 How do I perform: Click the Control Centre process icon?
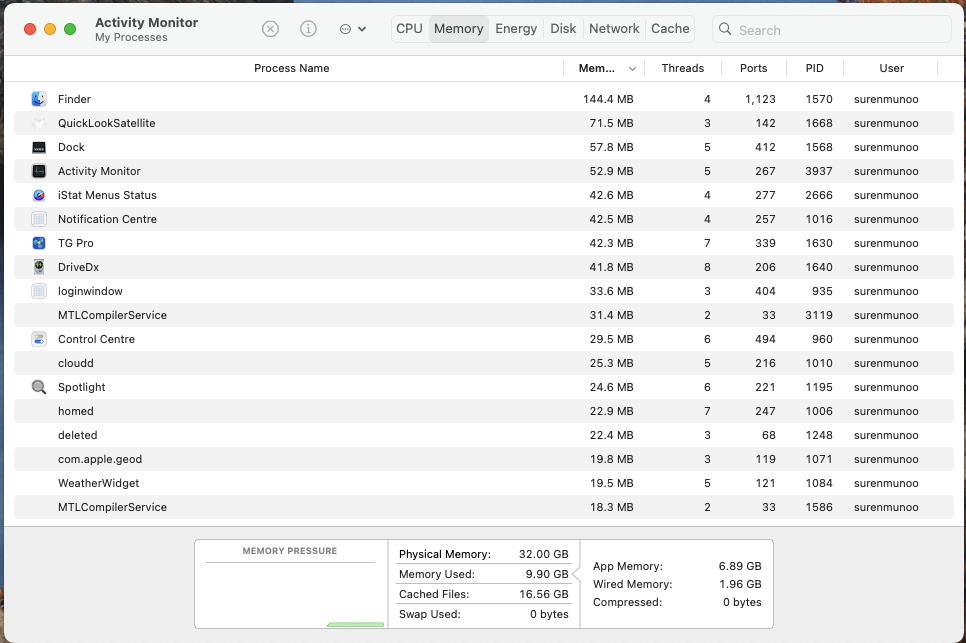click(x=39, y=339)
